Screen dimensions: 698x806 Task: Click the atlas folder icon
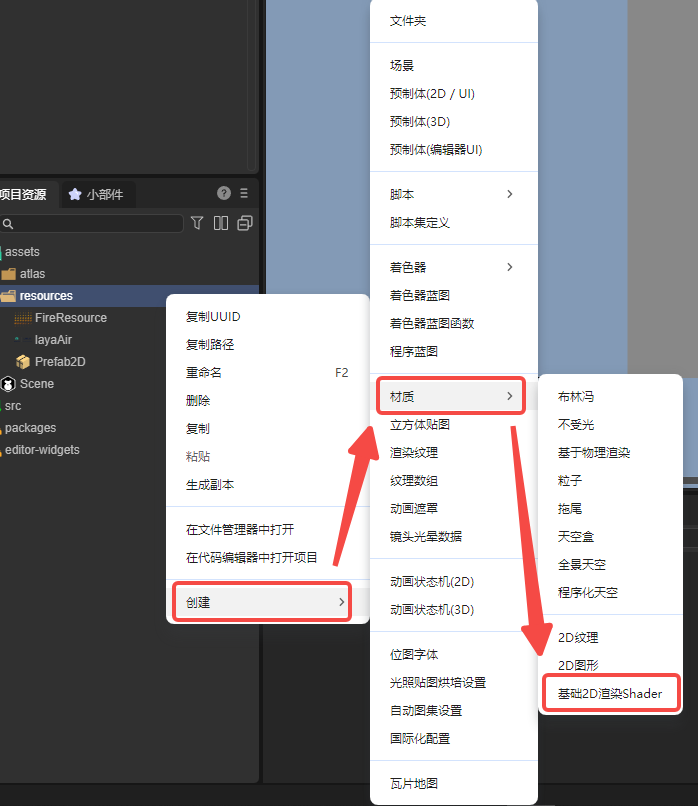click(x=8, y=274)
